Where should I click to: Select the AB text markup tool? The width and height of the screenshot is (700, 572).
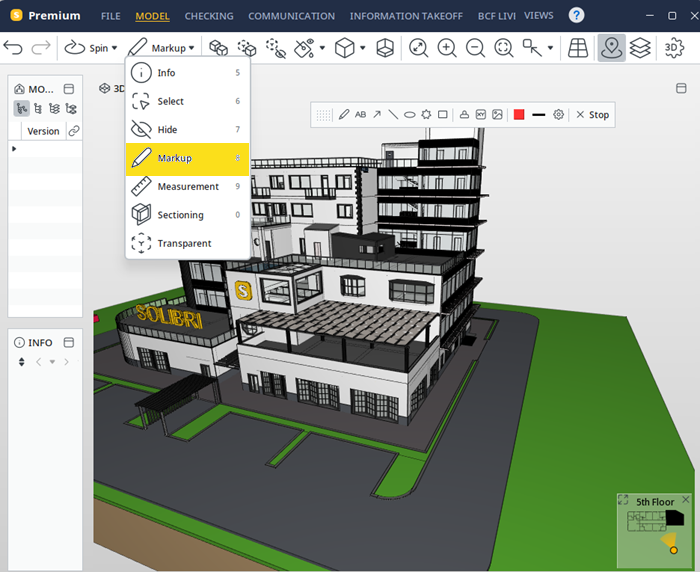(x=360, y=115)
